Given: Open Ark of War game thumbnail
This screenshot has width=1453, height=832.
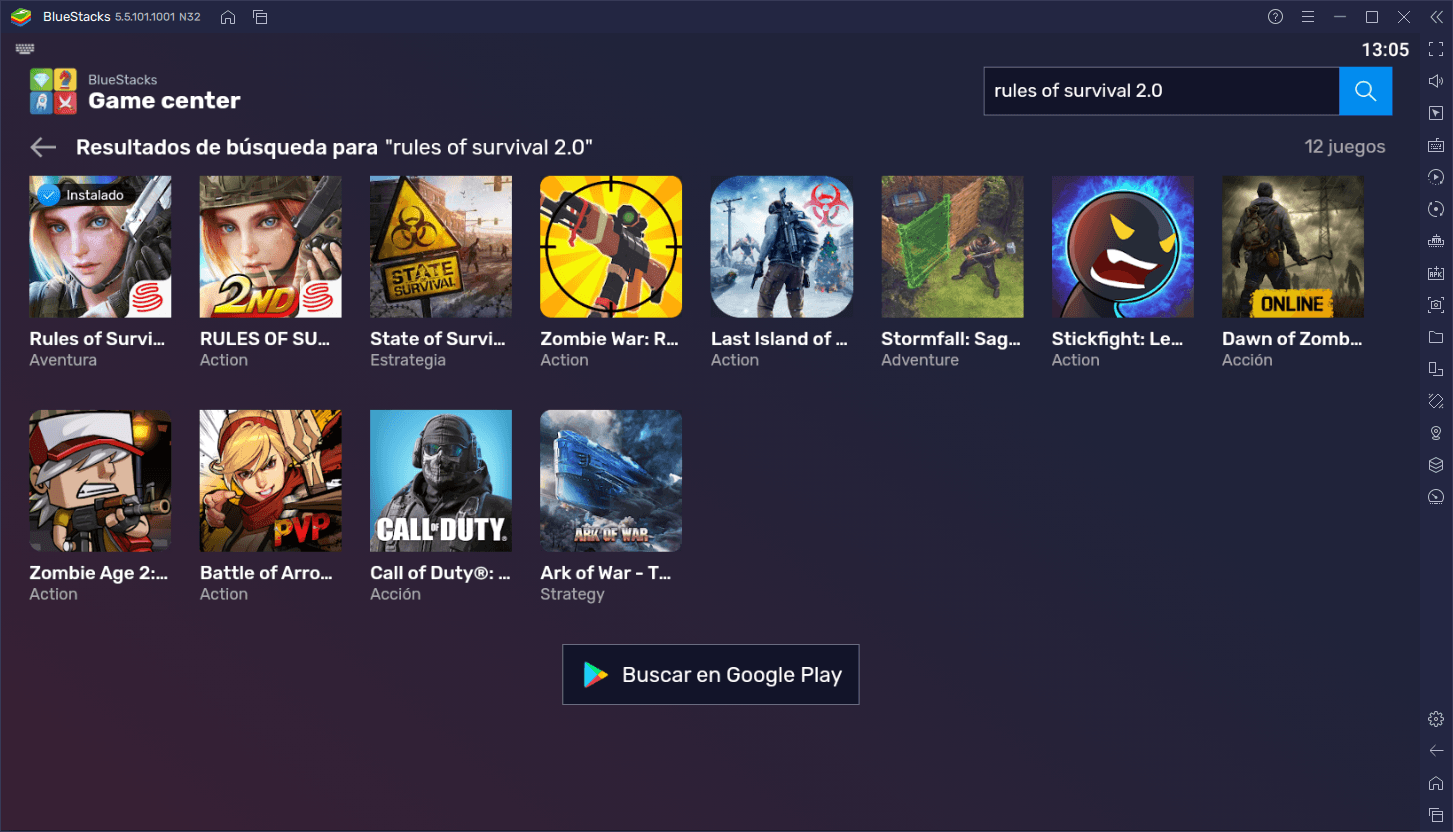Looking at the screenshot, I should [611, 481].
